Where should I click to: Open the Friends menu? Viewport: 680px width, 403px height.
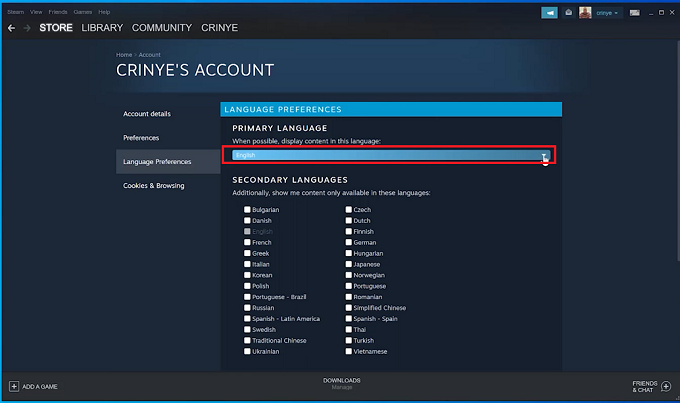(58, 12)
